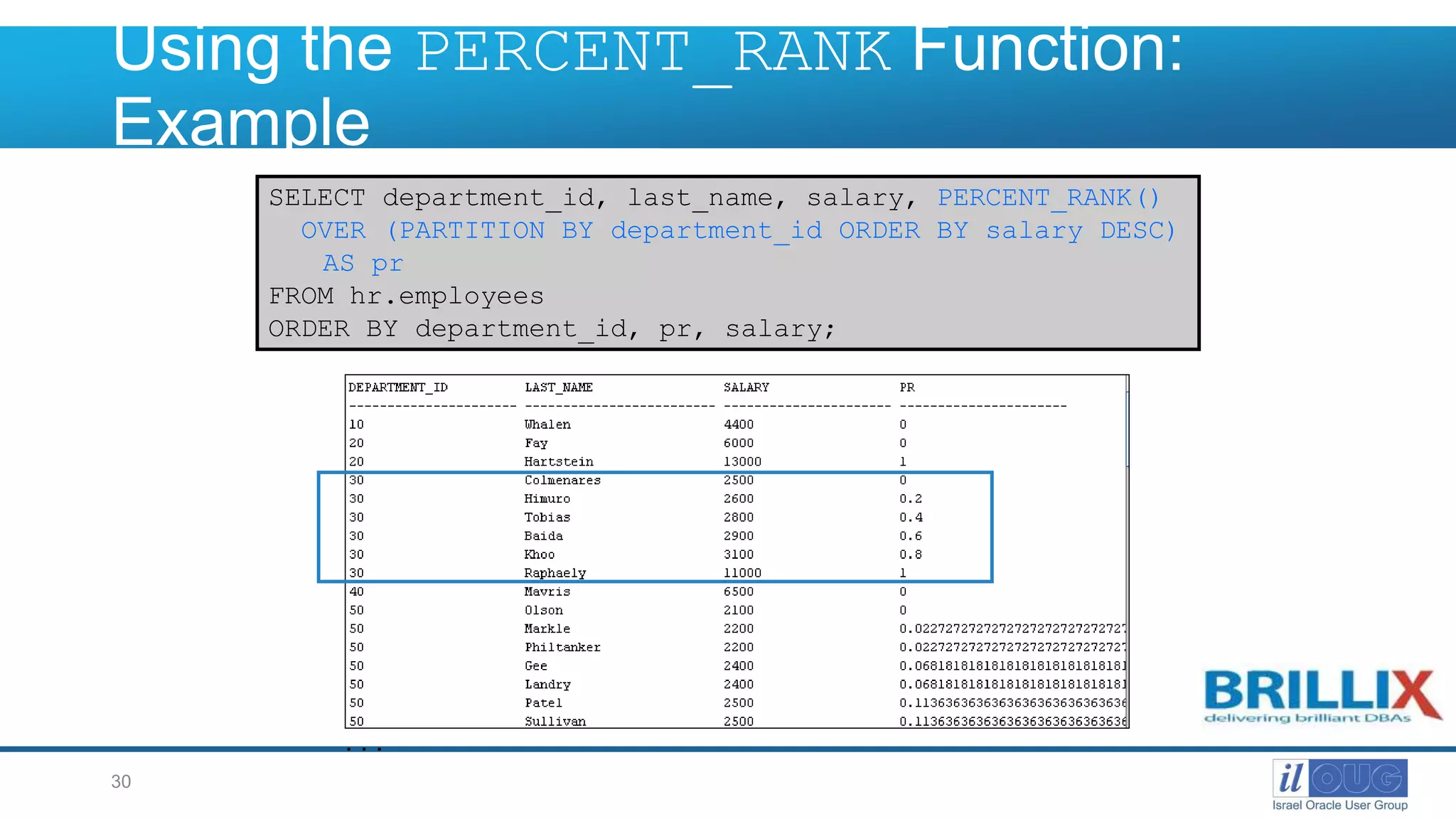Click department id 10
This screenshot has height=819, width=1456.
[356, 424]
